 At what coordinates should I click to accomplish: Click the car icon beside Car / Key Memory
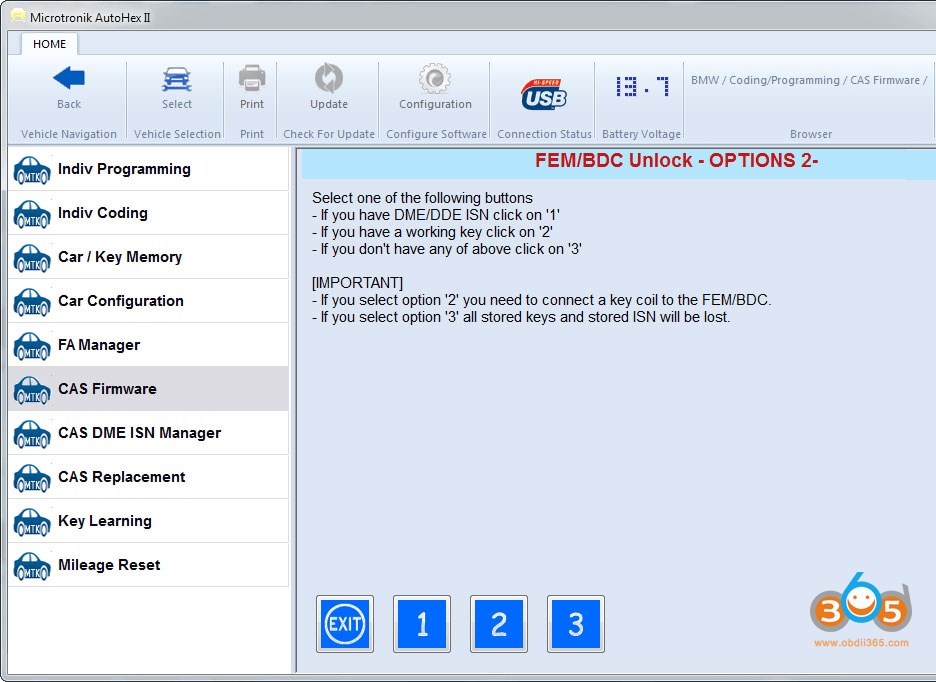click(x=32, y=258)
